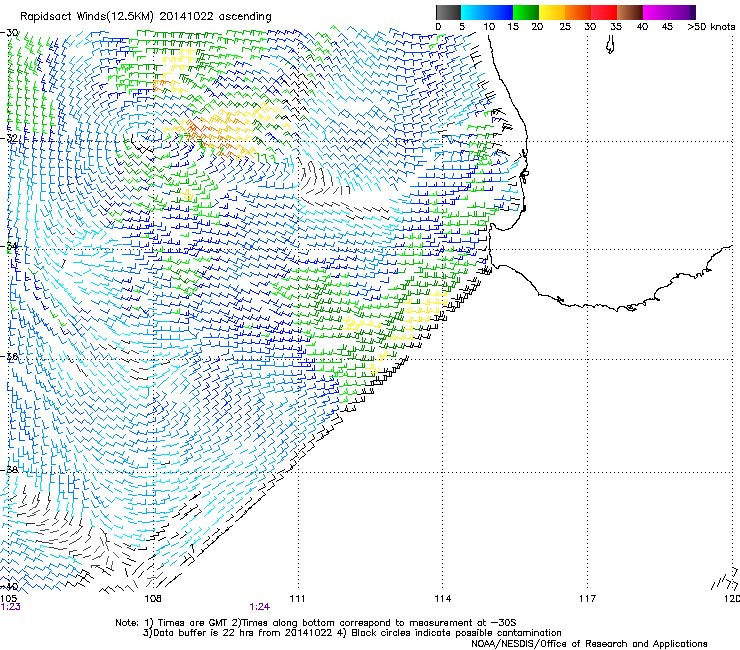Click the '25' knots legend label

click(565, 27)
